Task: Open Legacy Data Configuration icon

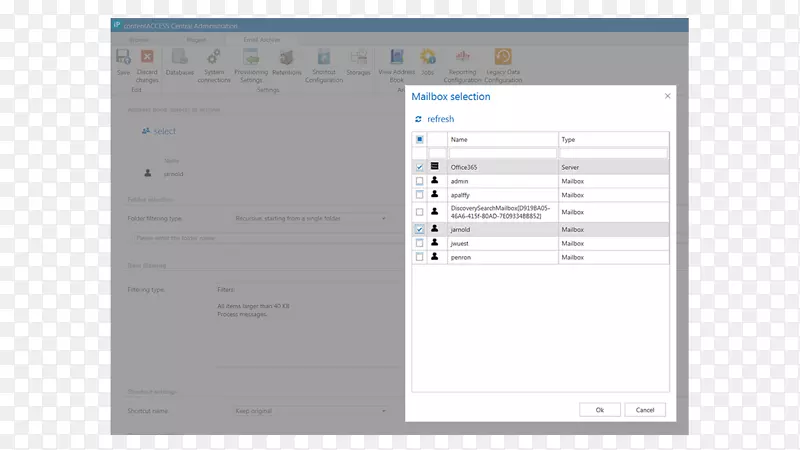Action: (x=503, y=57)
